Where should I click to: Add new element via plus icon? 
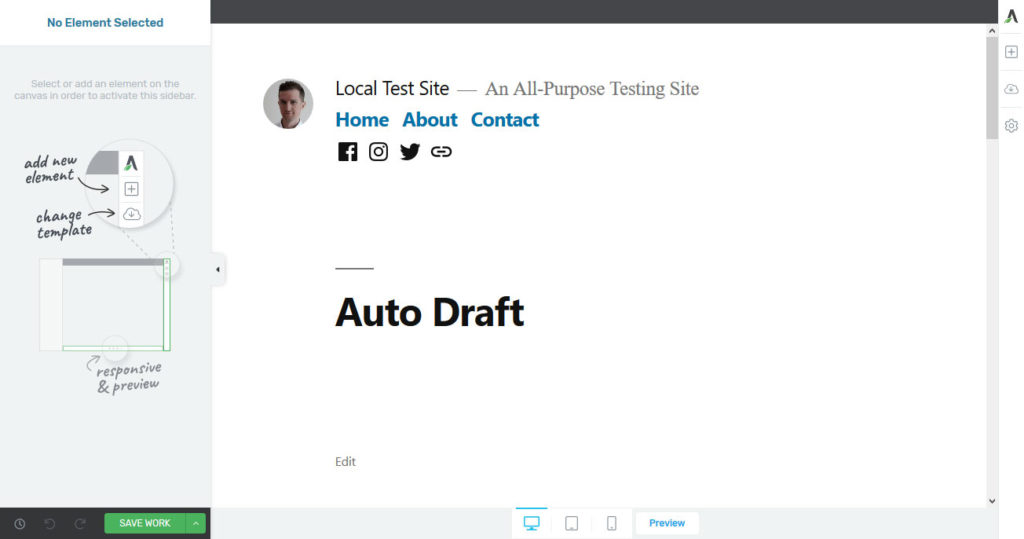tap(1011, 52)
